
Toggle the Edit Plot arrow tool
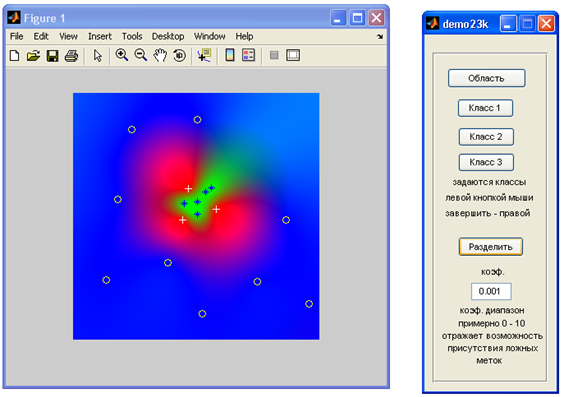[97, 56]
